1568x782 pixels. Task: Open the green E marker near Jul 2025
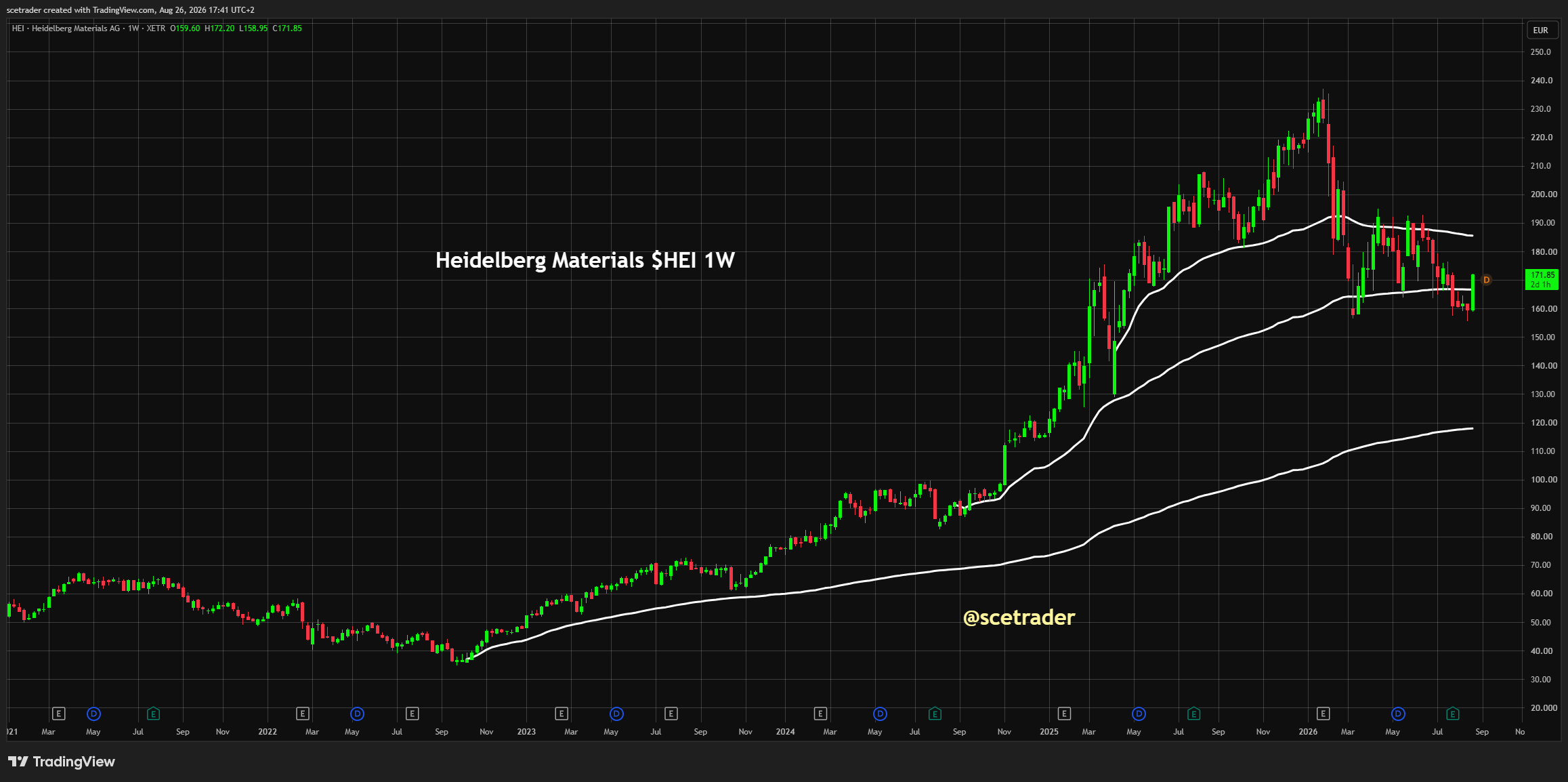pyautogui.click(x=1193, y=714)
